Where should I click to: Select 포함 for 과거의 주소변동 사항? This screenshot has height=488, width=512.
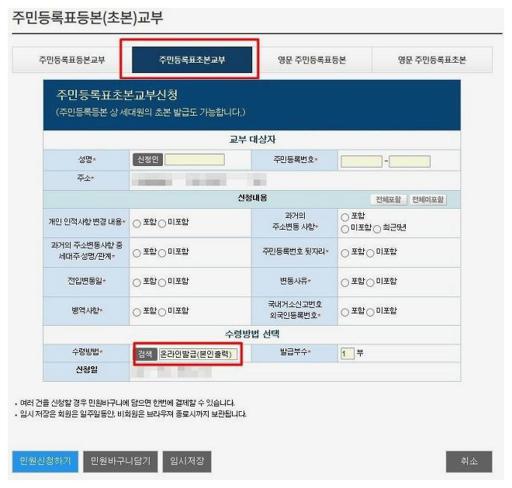[x=345, y=217]
